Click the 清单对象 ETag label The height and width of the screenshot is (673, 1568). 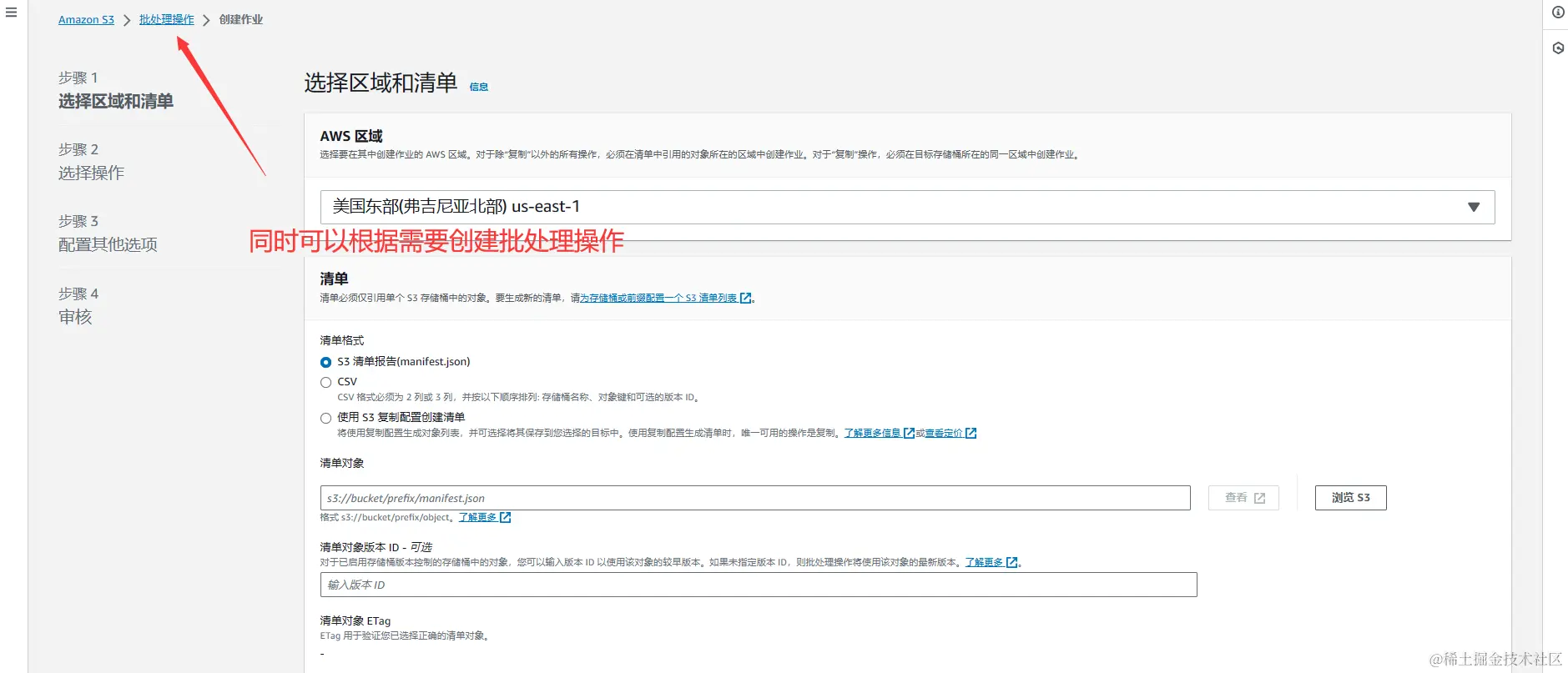(x=355, y=620)
